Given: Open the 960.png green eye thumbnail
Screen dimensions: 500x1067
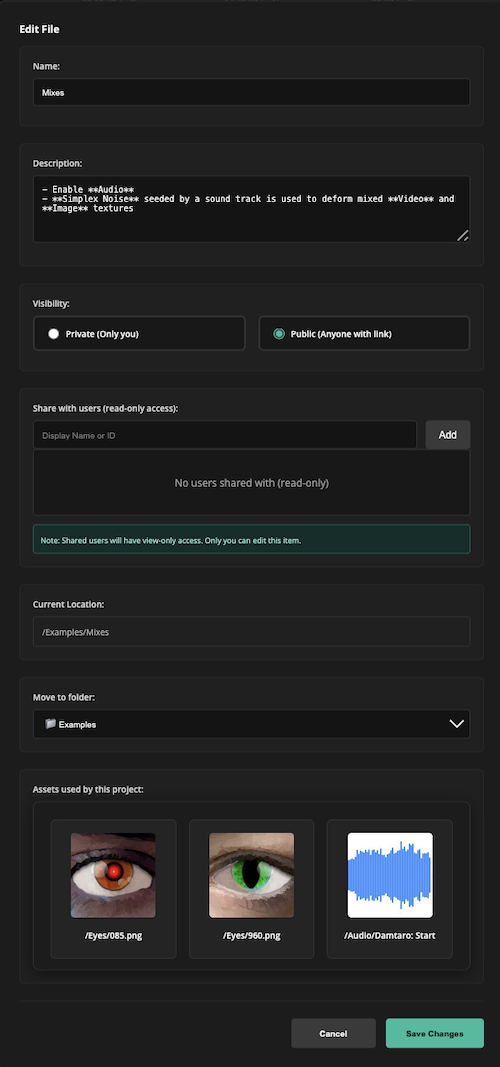Looking at the screenshot, I should tap(252, 875).
